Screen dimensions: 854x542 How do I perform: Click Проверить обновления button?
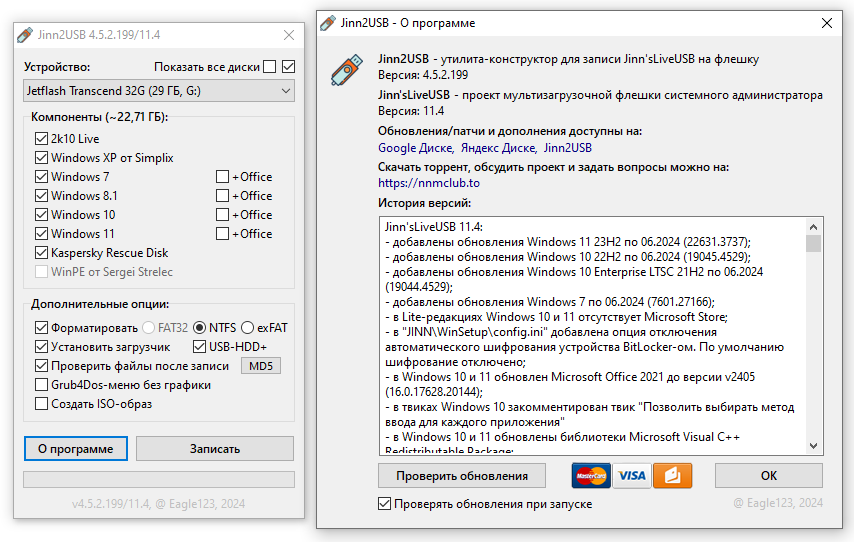[462, 476]
